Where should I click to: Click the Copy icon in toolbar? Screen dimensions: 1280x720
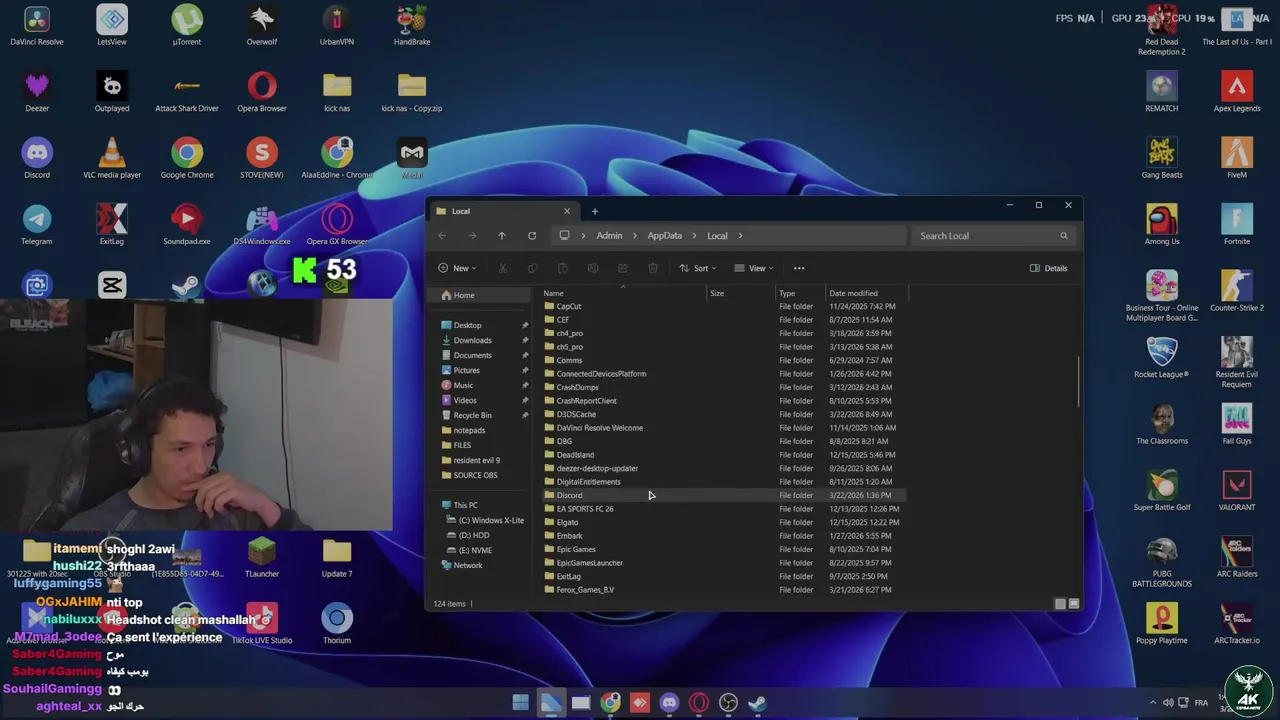tap(533, 268)
